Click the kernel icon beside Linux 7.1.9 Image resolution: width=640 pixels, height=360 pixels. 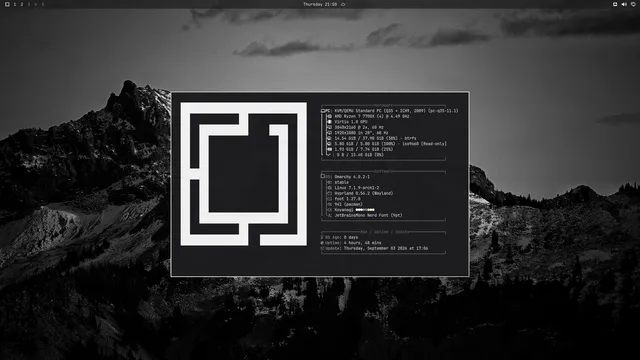tap(329, 188)
